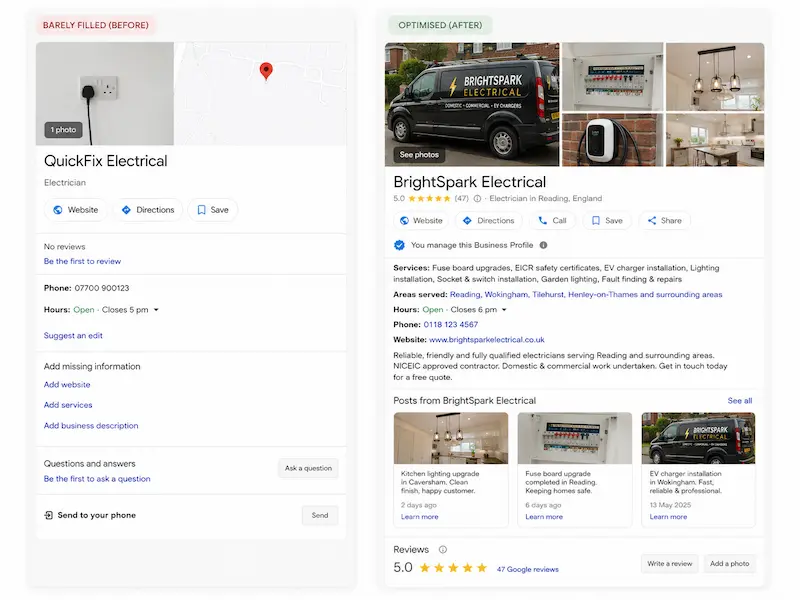Screen dimensions: 800x600
Task: Click 'Be the first to ask a question'
Action: click(97, 479)
